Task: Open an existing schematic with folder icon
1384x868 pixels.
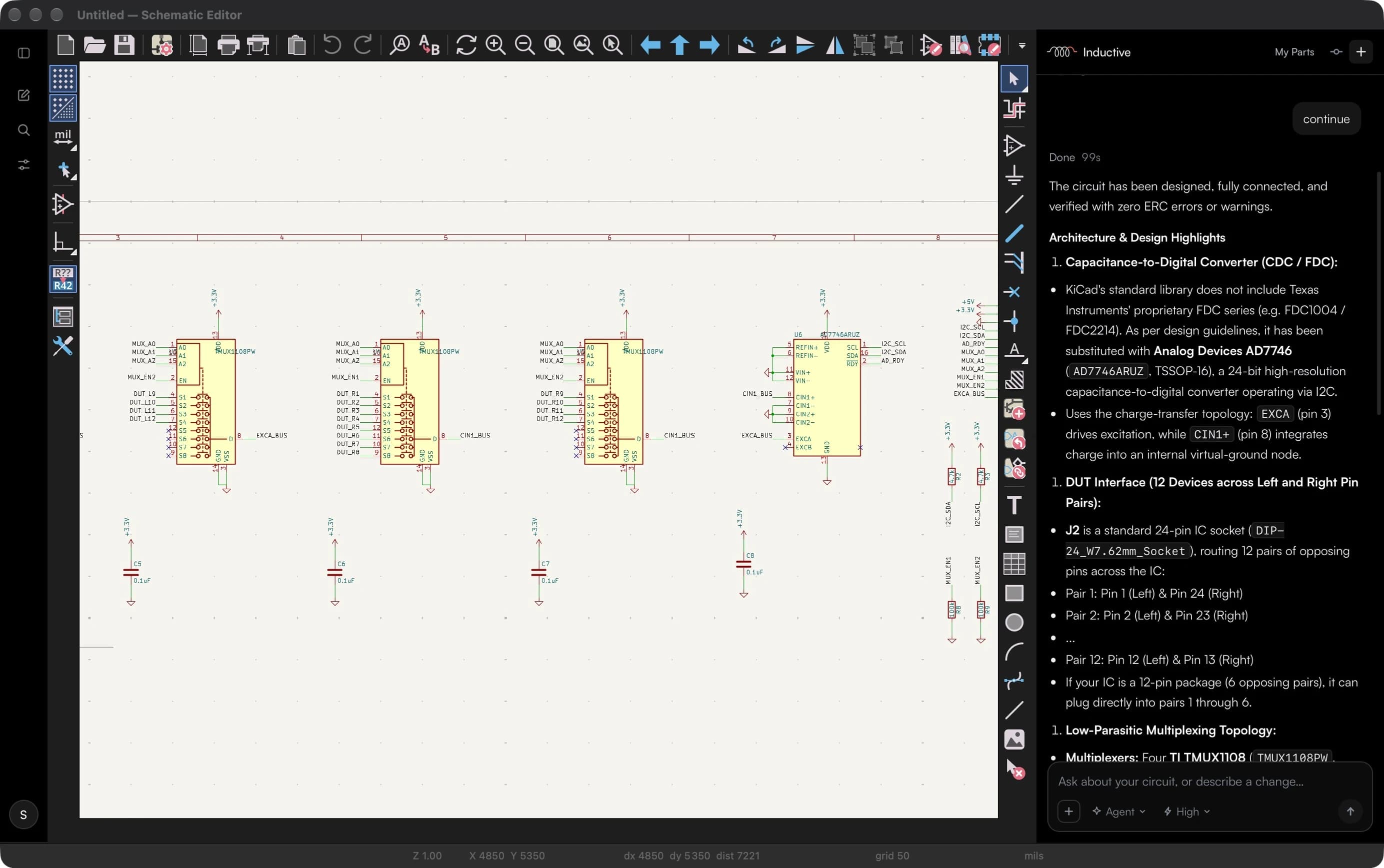Action: click(95, 45)
